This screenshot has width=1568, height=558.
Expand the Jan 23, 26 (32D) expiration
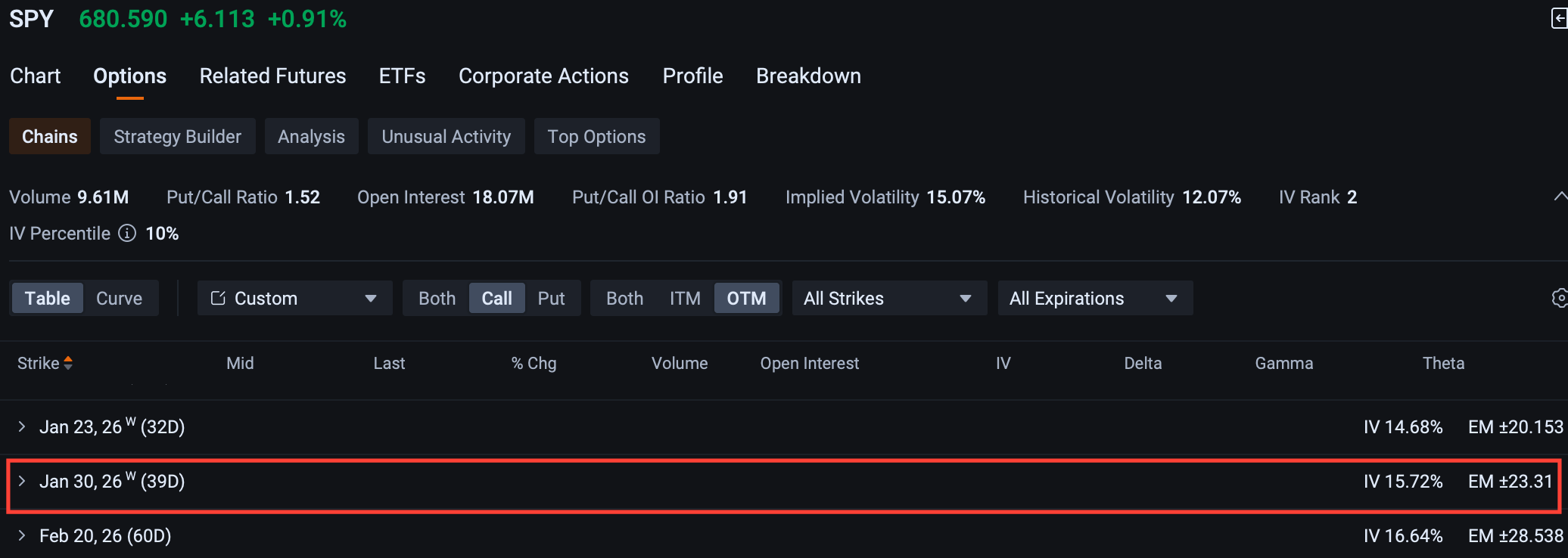point(22,426)
